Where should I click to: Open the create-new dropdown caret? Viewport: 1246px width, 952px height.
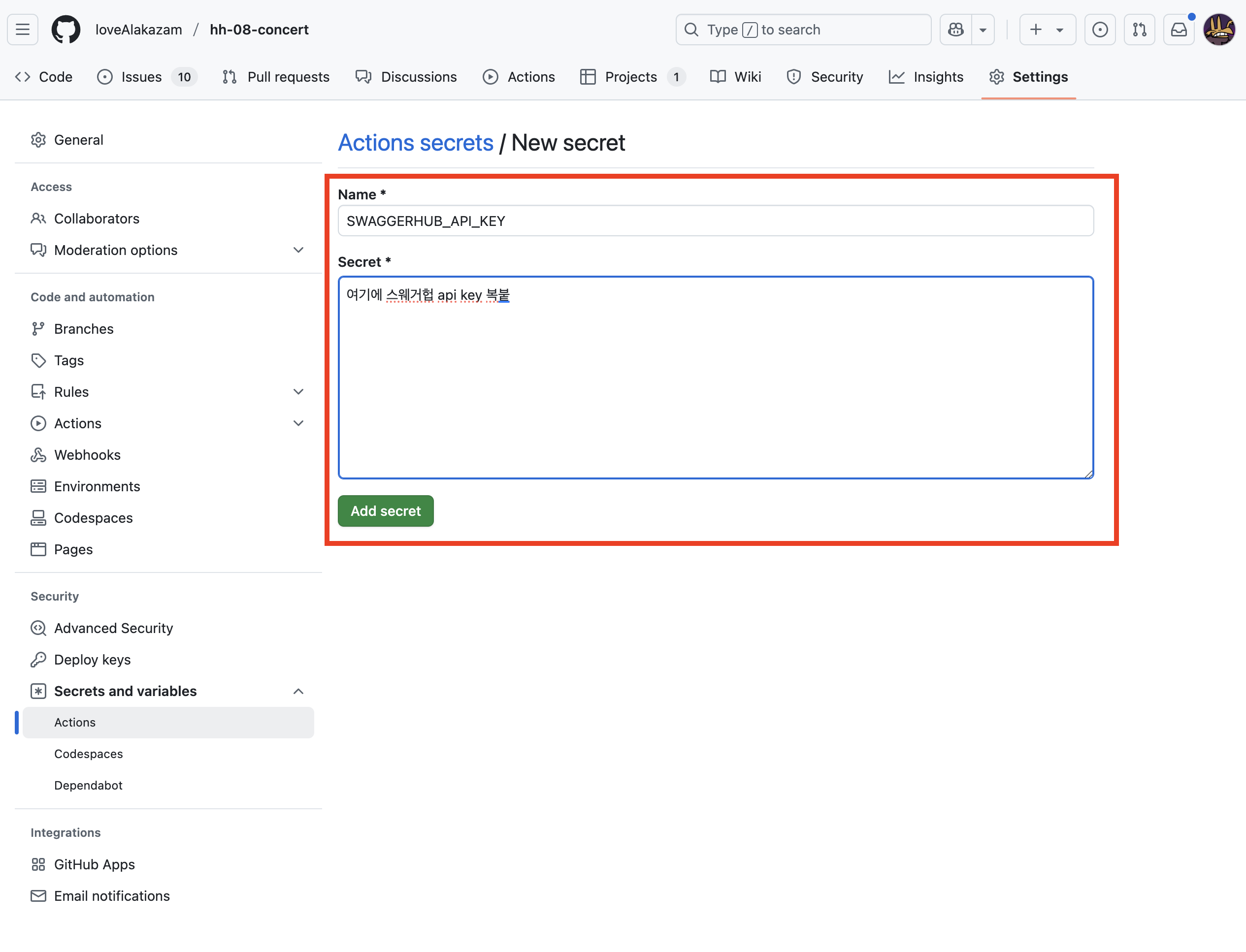[1059, 30]
